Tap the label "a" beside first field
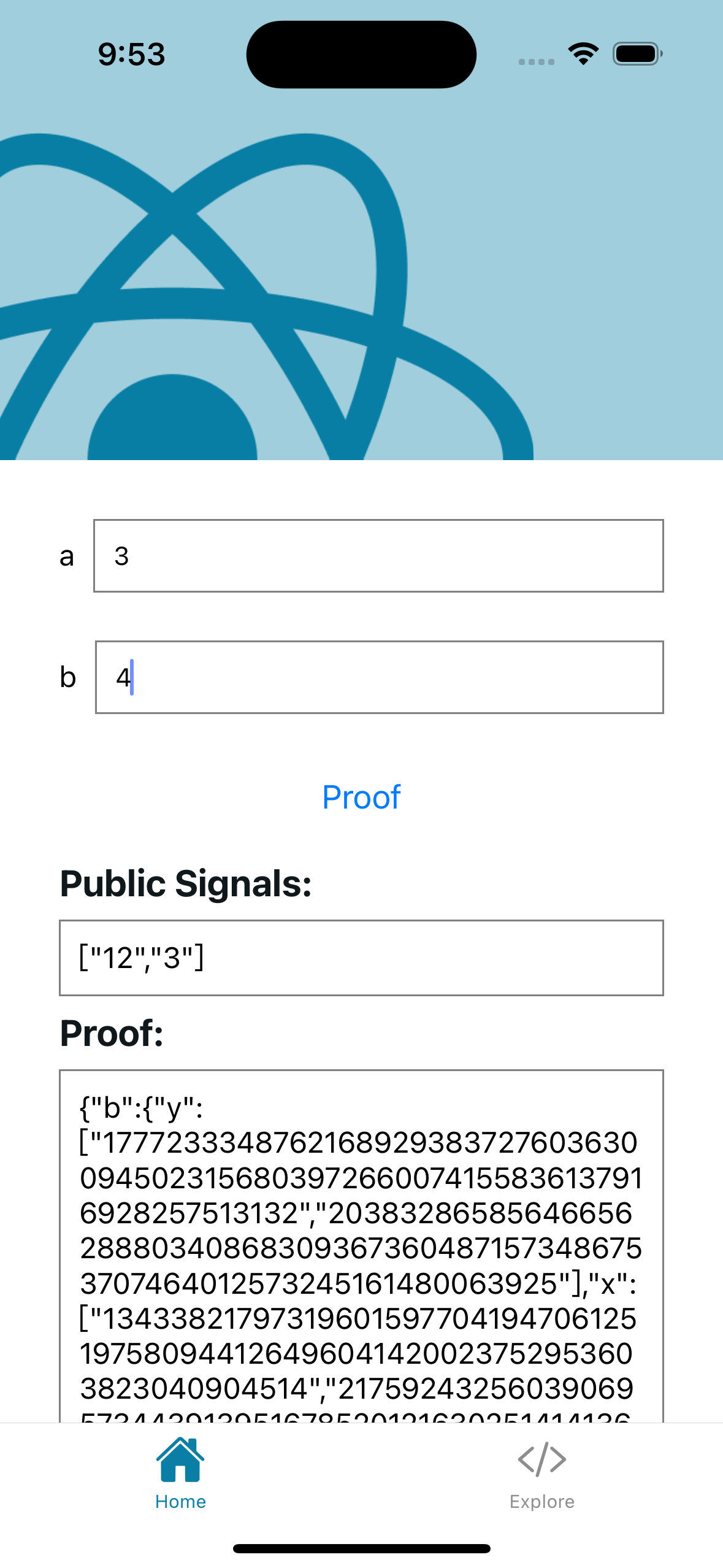Viewport: 723px width, 1568px height. (67, 556)
